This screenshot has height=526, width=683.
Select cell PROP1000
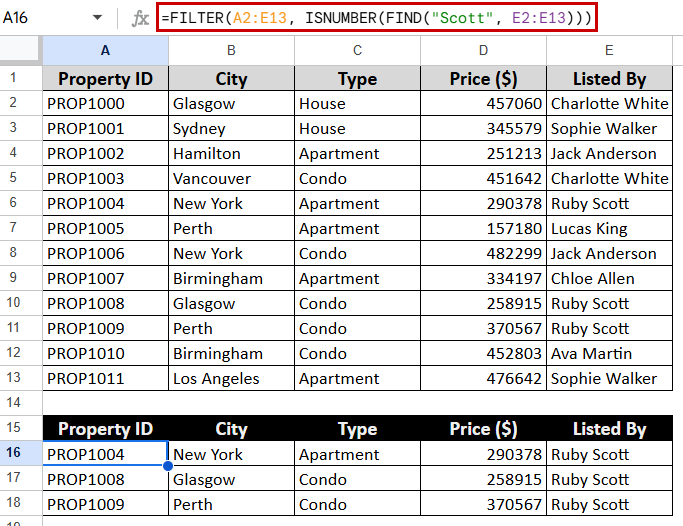pos(105,103)
